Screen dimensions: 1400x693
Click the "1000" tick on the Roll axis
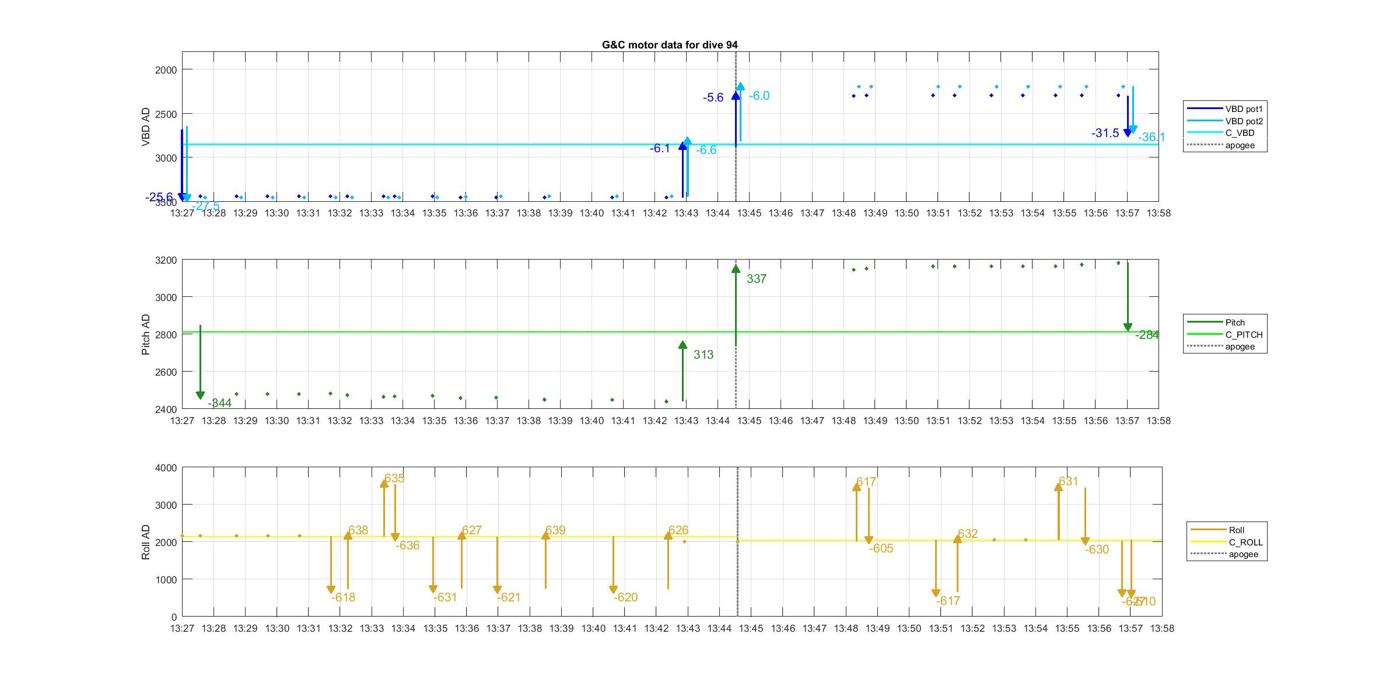(x=166, y=580)
